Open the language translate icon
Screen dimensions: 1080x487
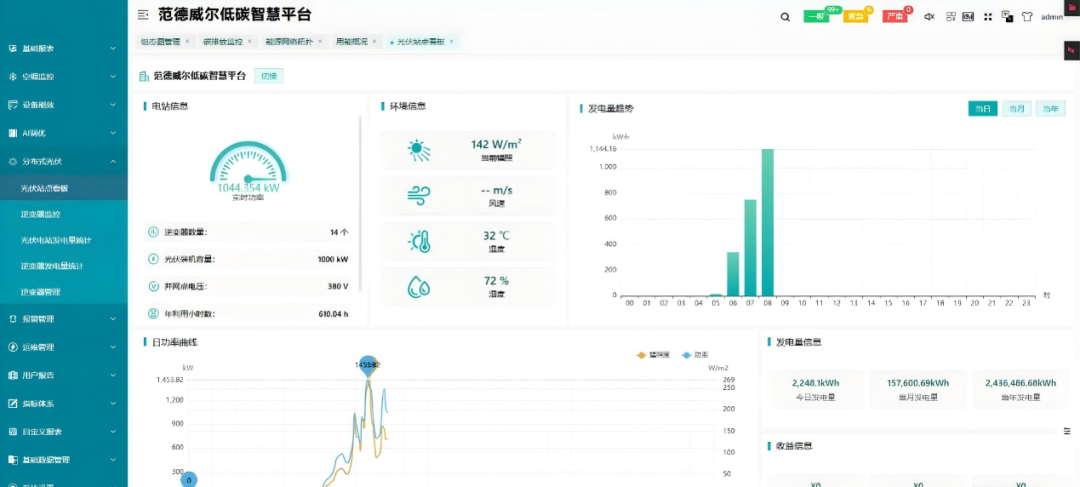click(x=1007, y=16)
